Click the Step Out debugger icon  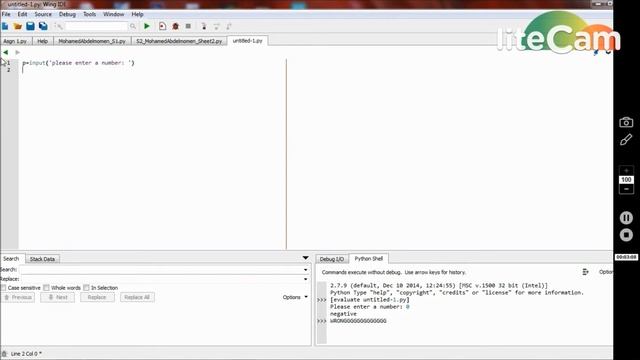229,27
